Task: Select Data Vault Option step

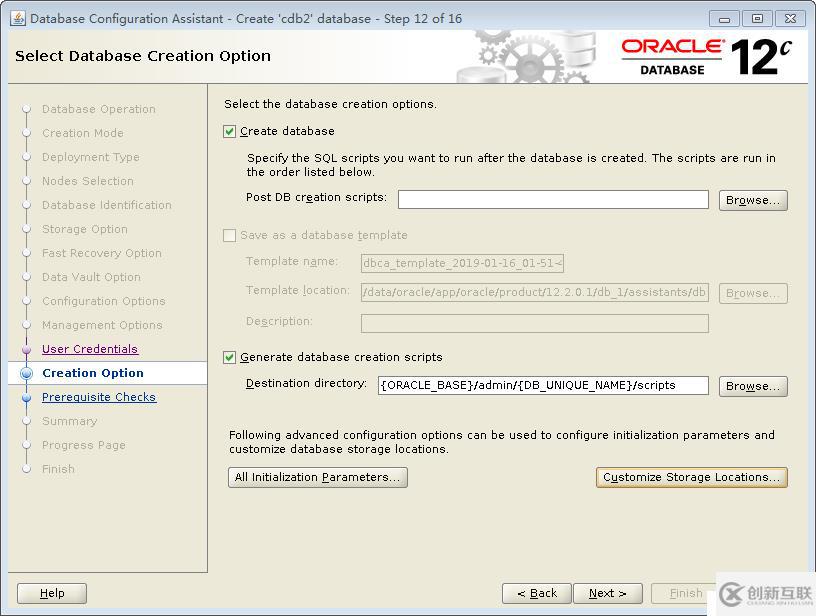Action: point(92,277)
